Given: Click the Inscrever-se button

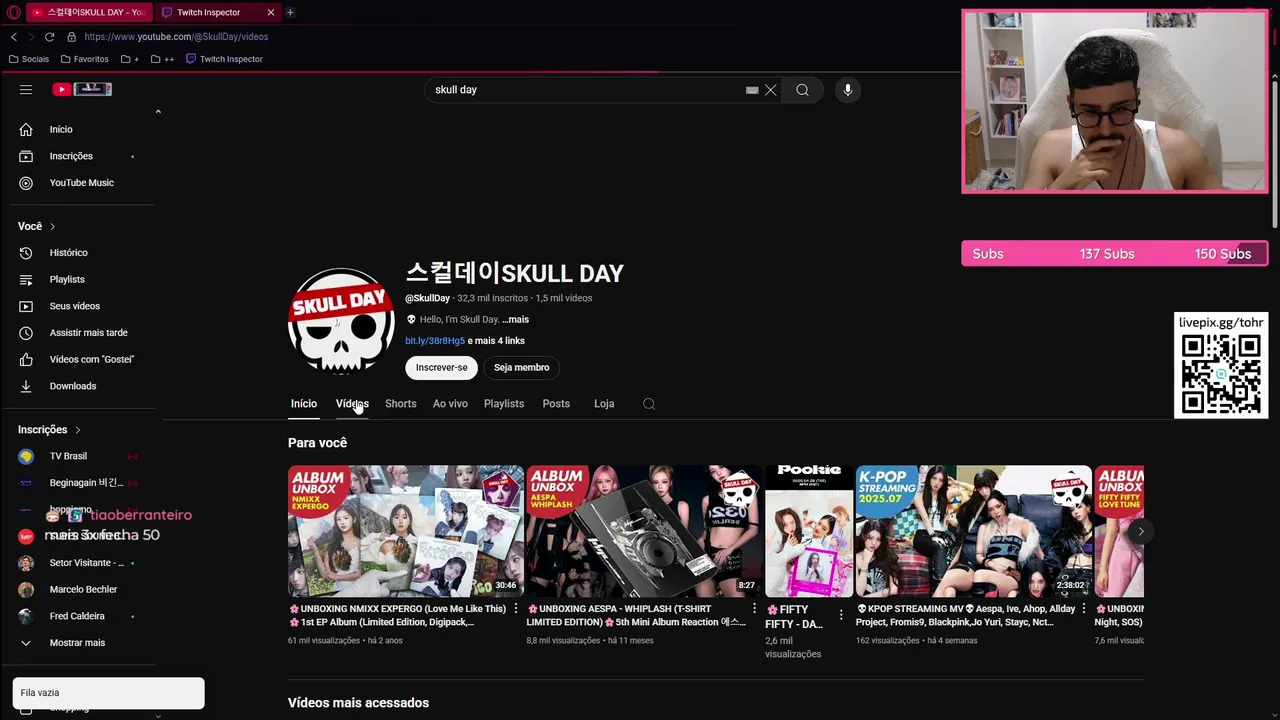Looking at the screenshot, I should point(442,368).
